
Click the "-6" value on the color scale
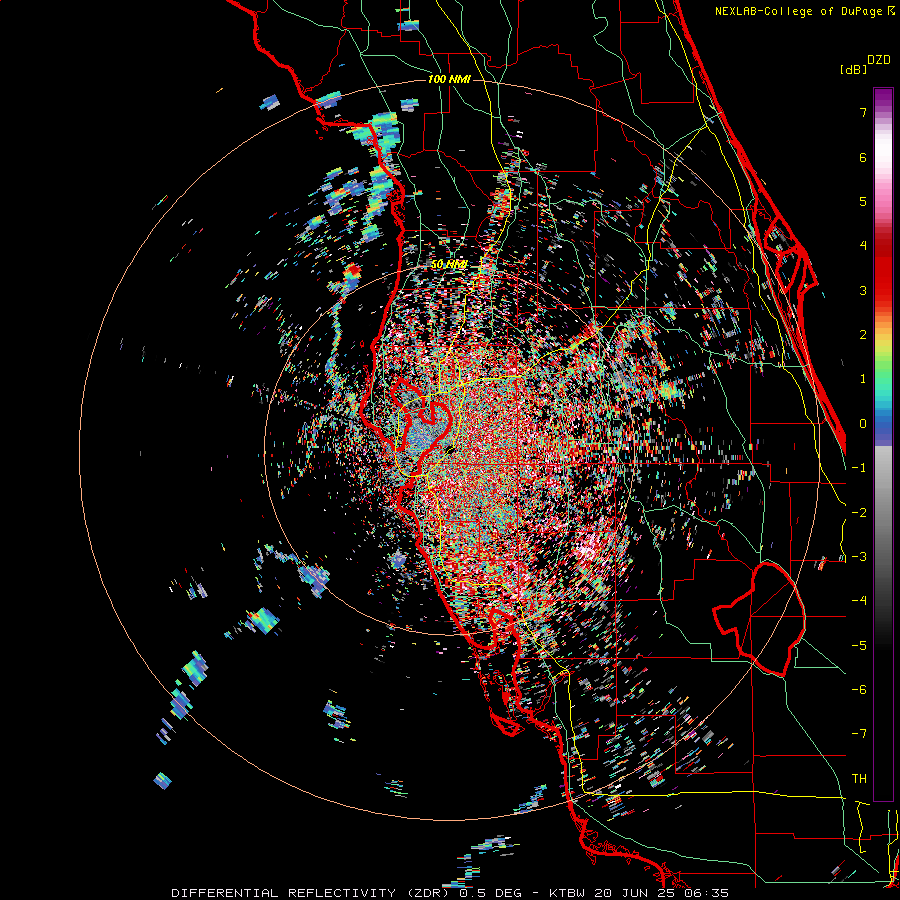859,690
